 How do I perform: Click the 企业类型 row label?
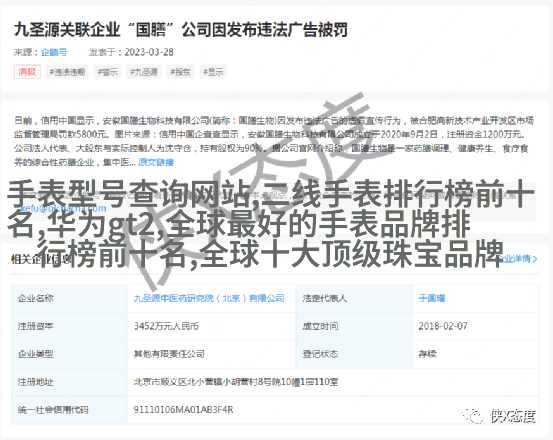tap(36, 354)
